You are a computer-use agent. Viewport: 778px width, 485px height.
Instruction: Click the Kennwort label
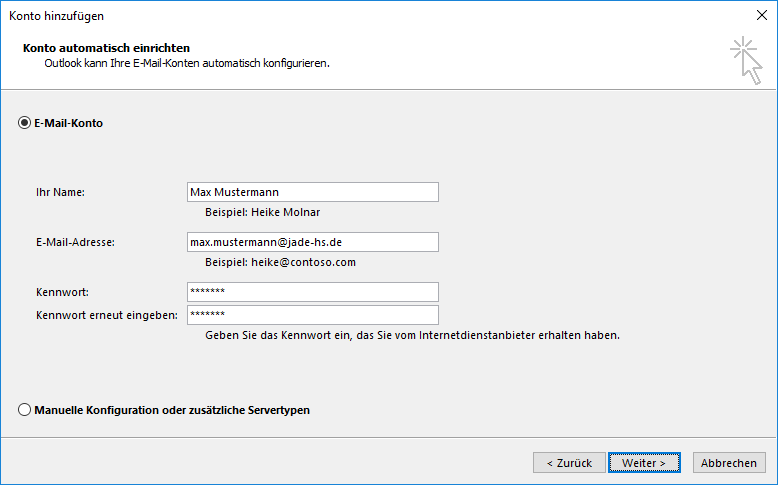click(63, 292)
